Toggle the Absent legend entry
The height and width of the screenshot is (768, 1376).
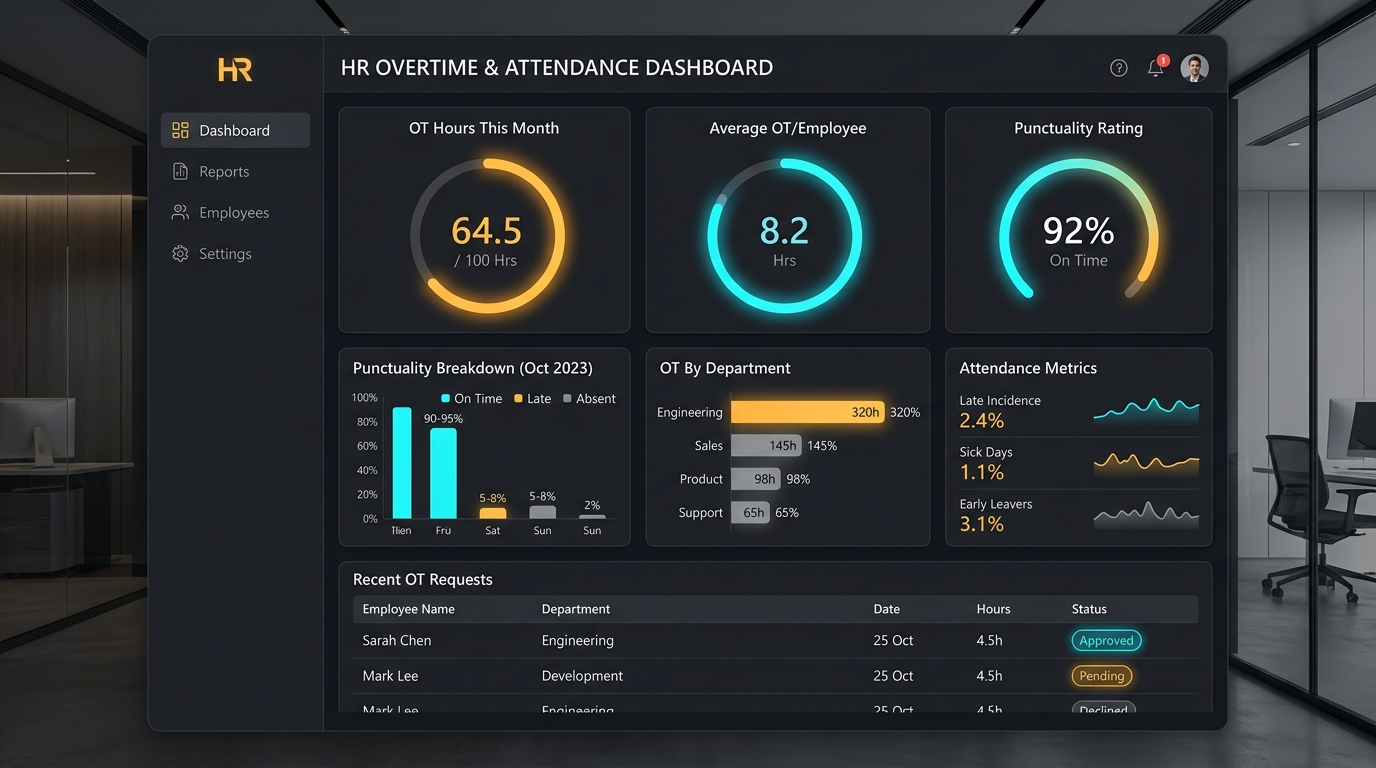click(x=589, y=398)
